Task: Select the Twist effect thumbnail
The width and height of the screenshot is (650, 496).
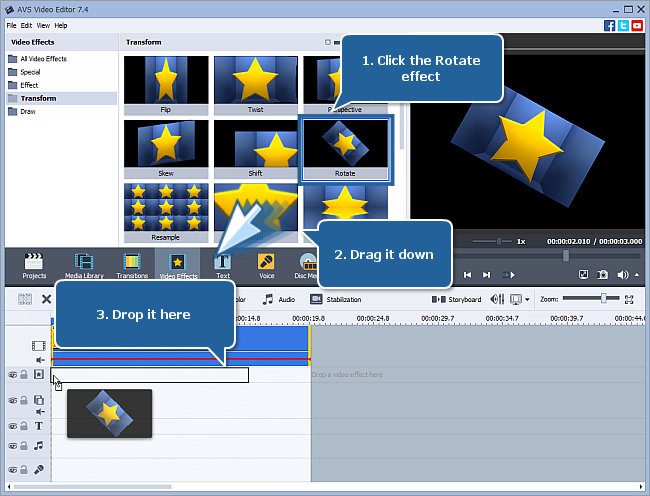Action: (x=255, y=85)
